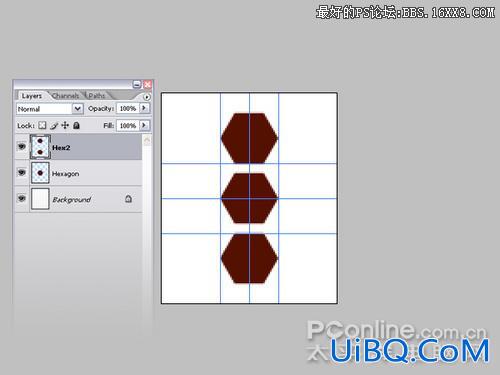Hide the Hexagon layer
The height and width of the screenshot is (375, 500).
point(22,172)
